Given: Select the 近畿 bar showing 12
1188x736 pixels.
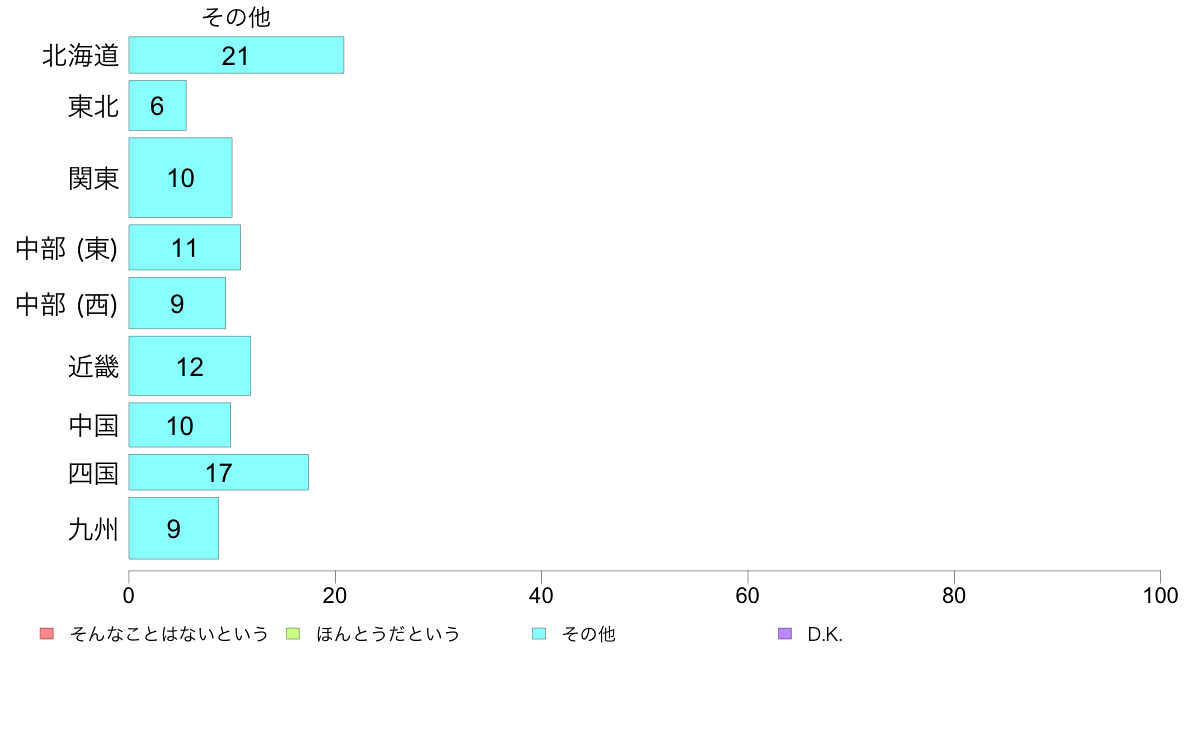Looking at the screenshot, I should [x=189, y=366].
